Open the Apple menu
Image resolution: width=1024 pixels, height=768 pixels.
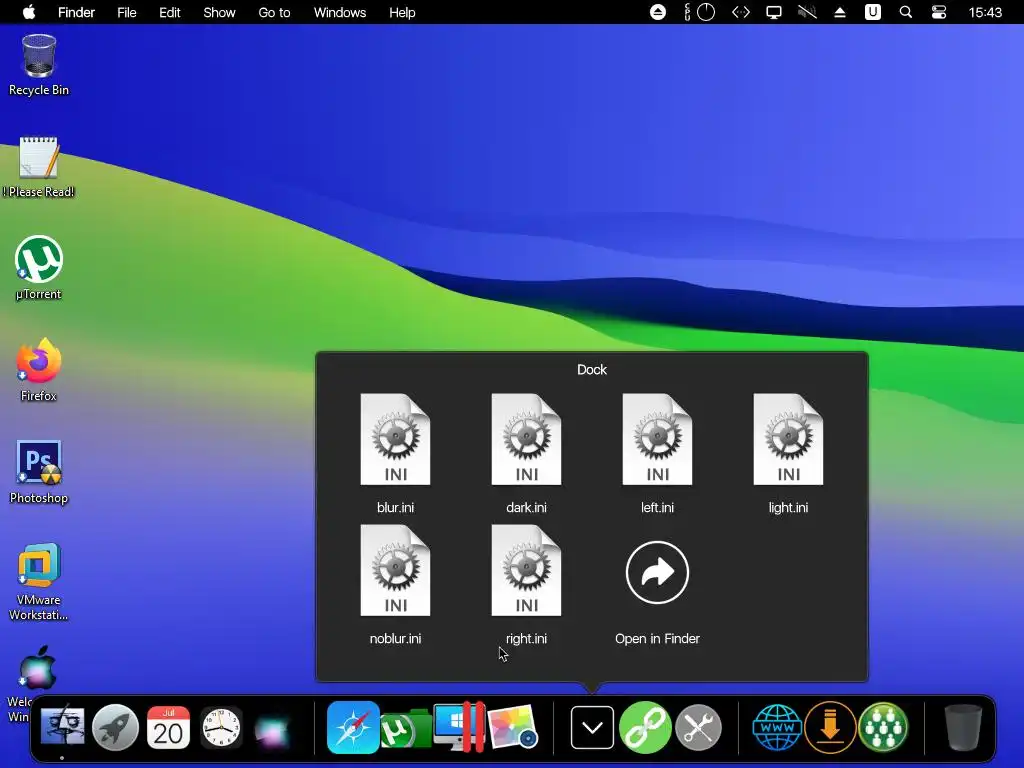[x=29, y=12]
